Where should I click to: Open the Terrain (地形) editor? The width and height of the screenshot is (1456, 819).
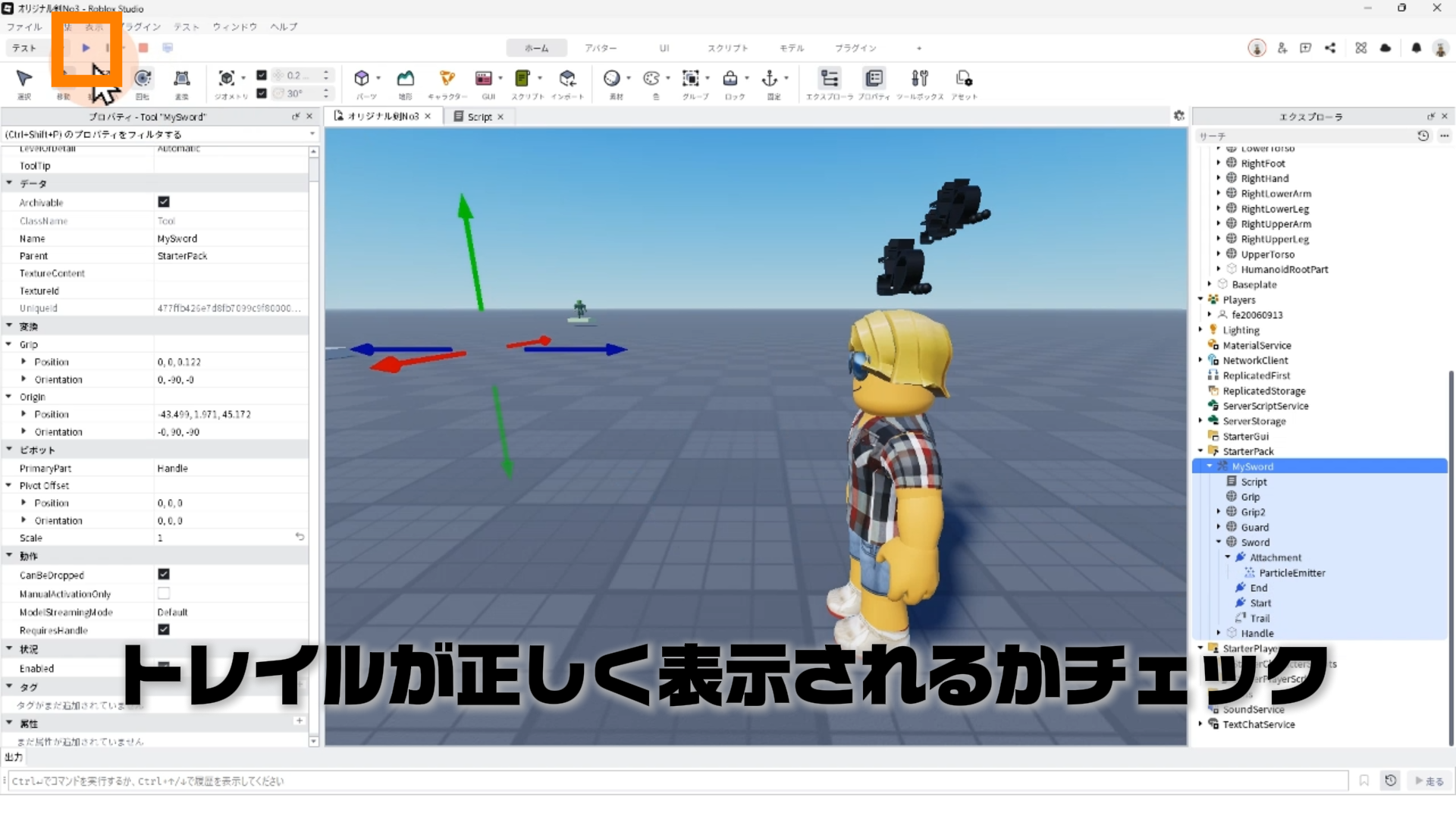(406, 79)
